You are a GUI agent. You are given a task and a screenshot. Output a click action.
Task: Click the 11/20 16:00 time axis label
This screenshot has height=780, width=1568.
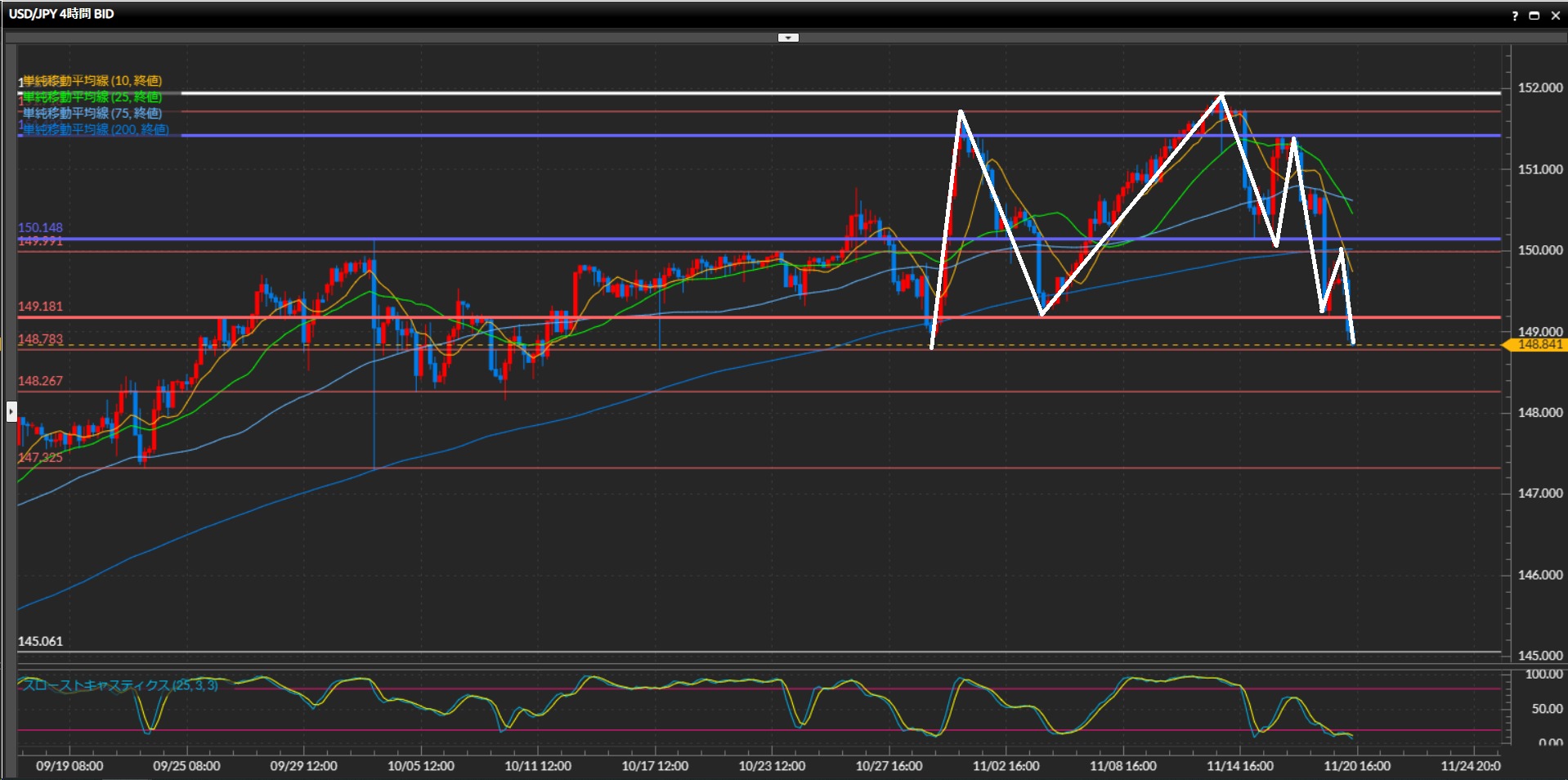click(x=1357, y=766)
